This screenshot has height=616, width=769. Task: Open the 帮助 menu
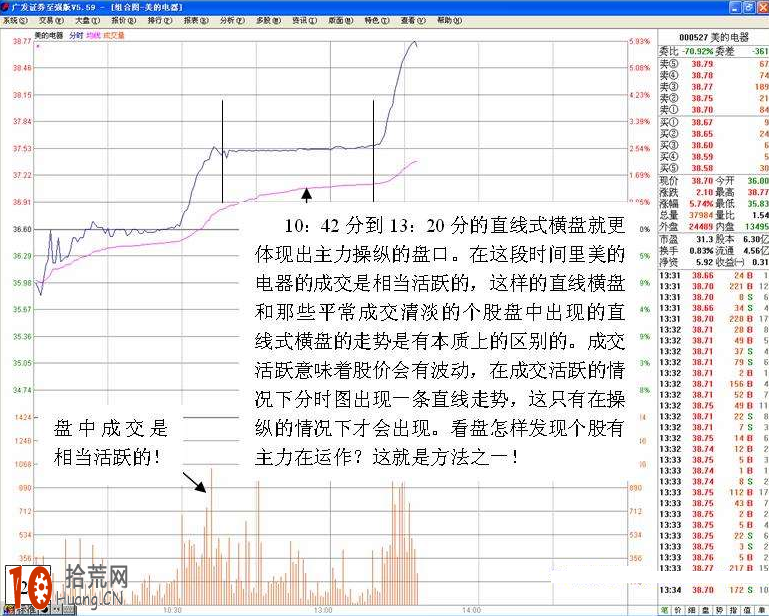pyautogui.click(x=449, y=21)
